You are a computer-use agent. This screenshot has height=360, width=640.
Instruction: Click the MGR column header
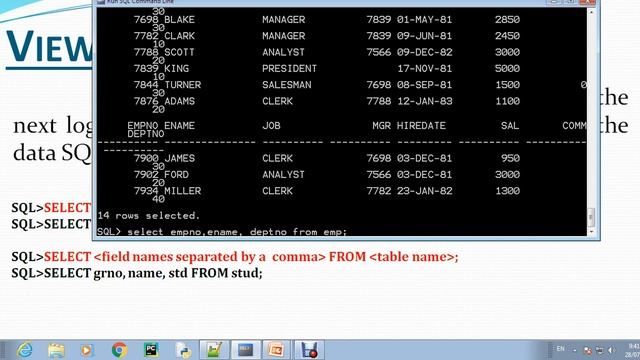(381, 126)
